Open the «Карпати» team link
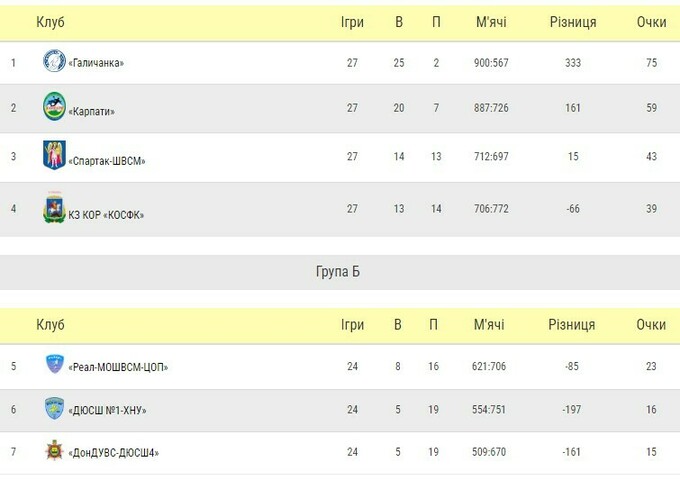Viewport: 680px width, 480px height. [91, 111]
